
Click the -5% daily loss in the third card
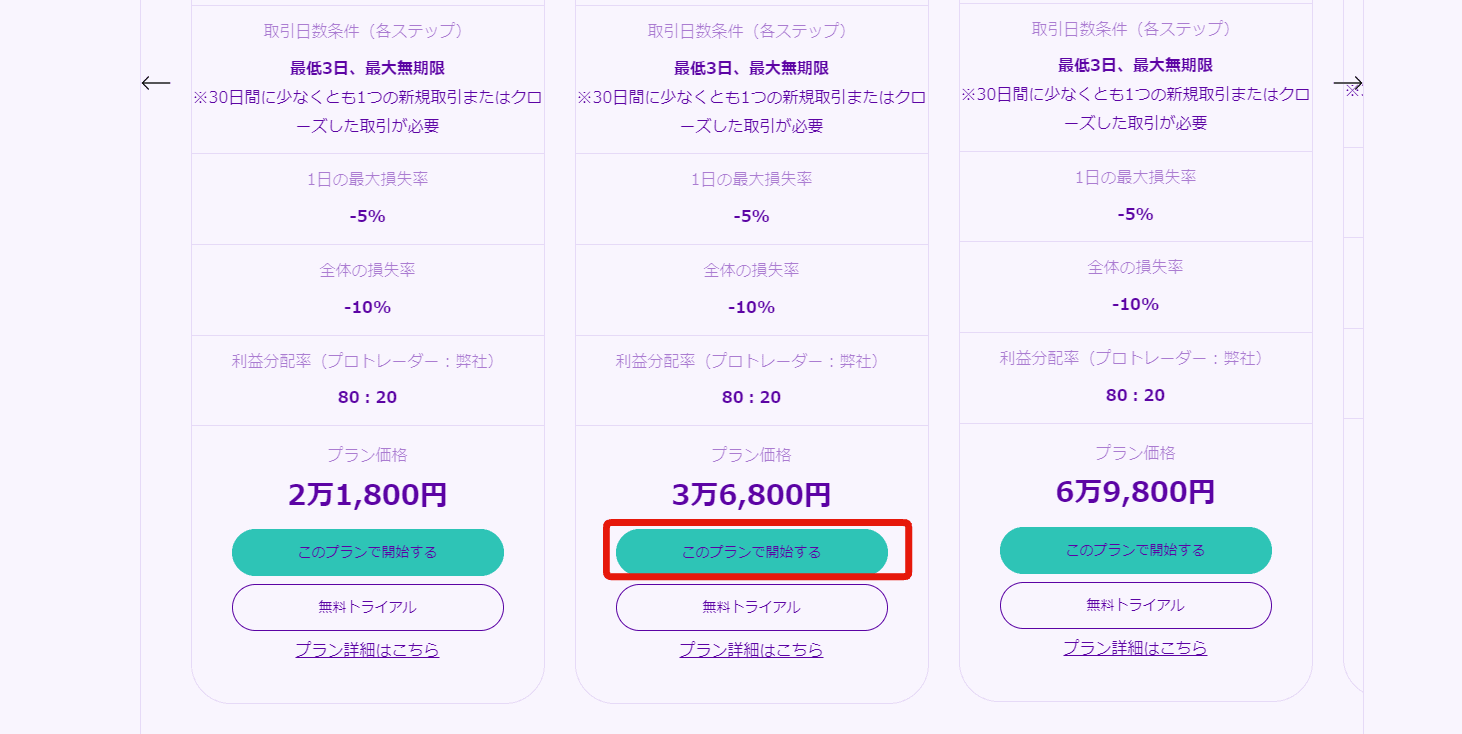pos(1135,214)
